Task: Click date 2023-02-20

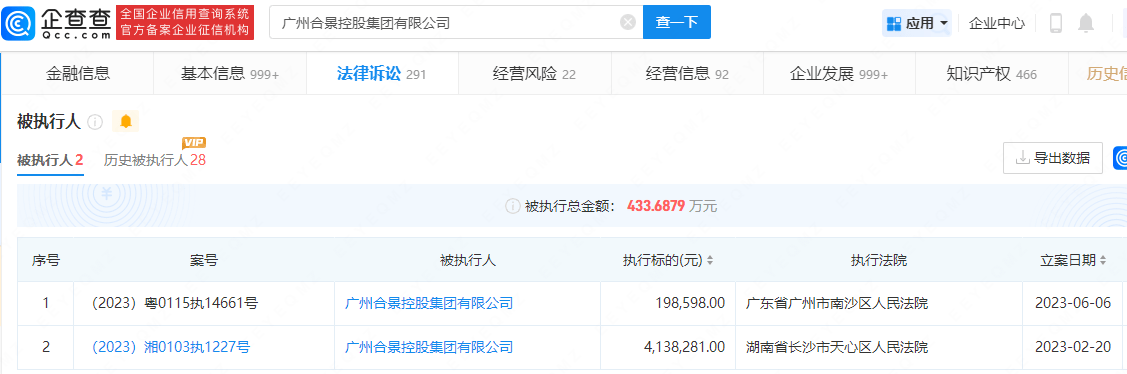Action: click(x=1072, y=347)
